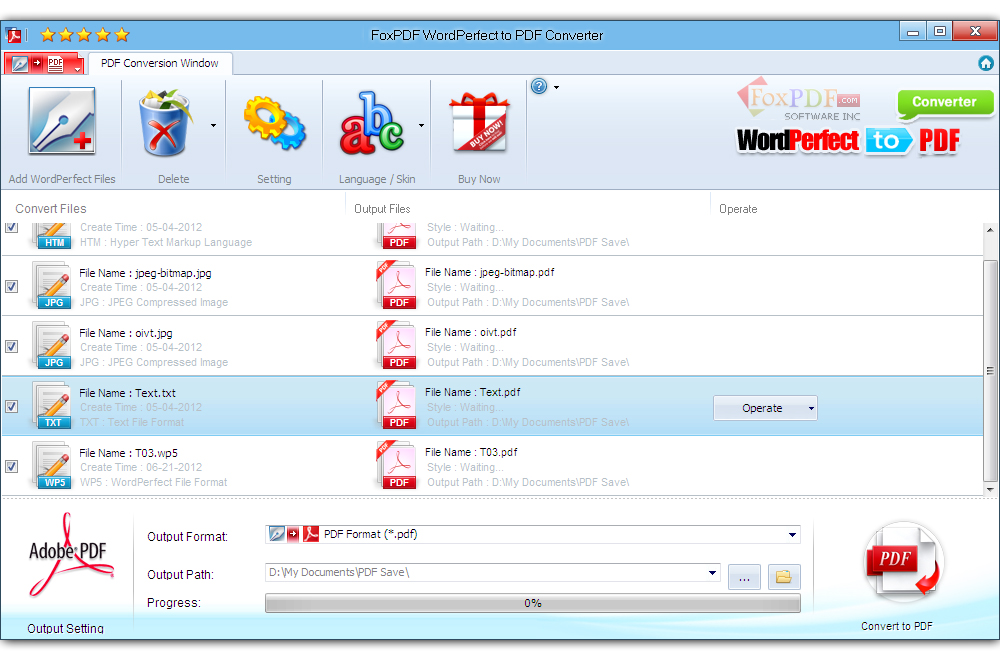The height and width of the screenshot is (661, 1000).
Task: Click the file list vertical scrollbar thumb
Action: pos(990,371)
